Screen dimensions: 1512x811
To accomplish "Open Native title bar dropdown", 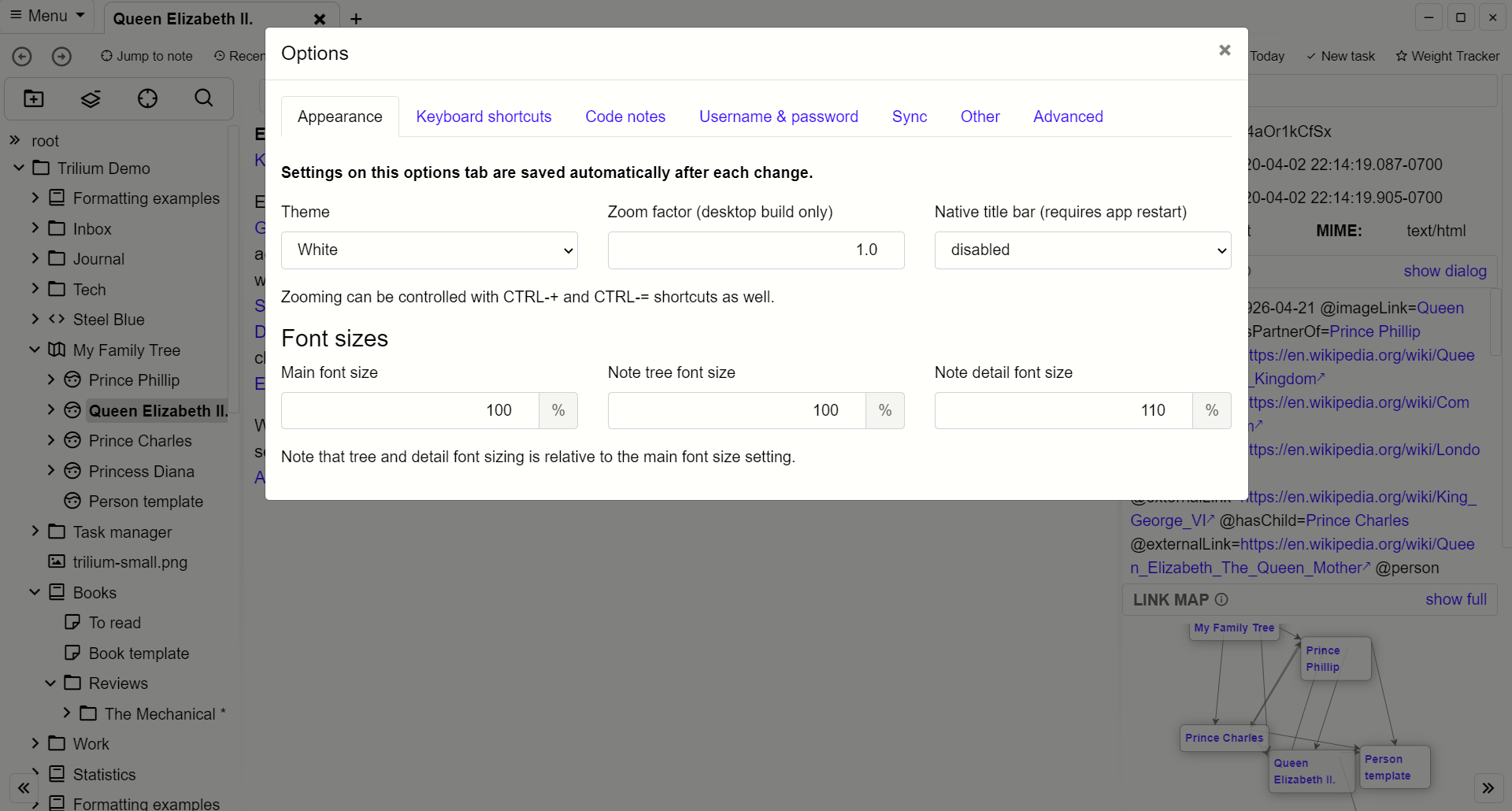I will (1083, 250).
